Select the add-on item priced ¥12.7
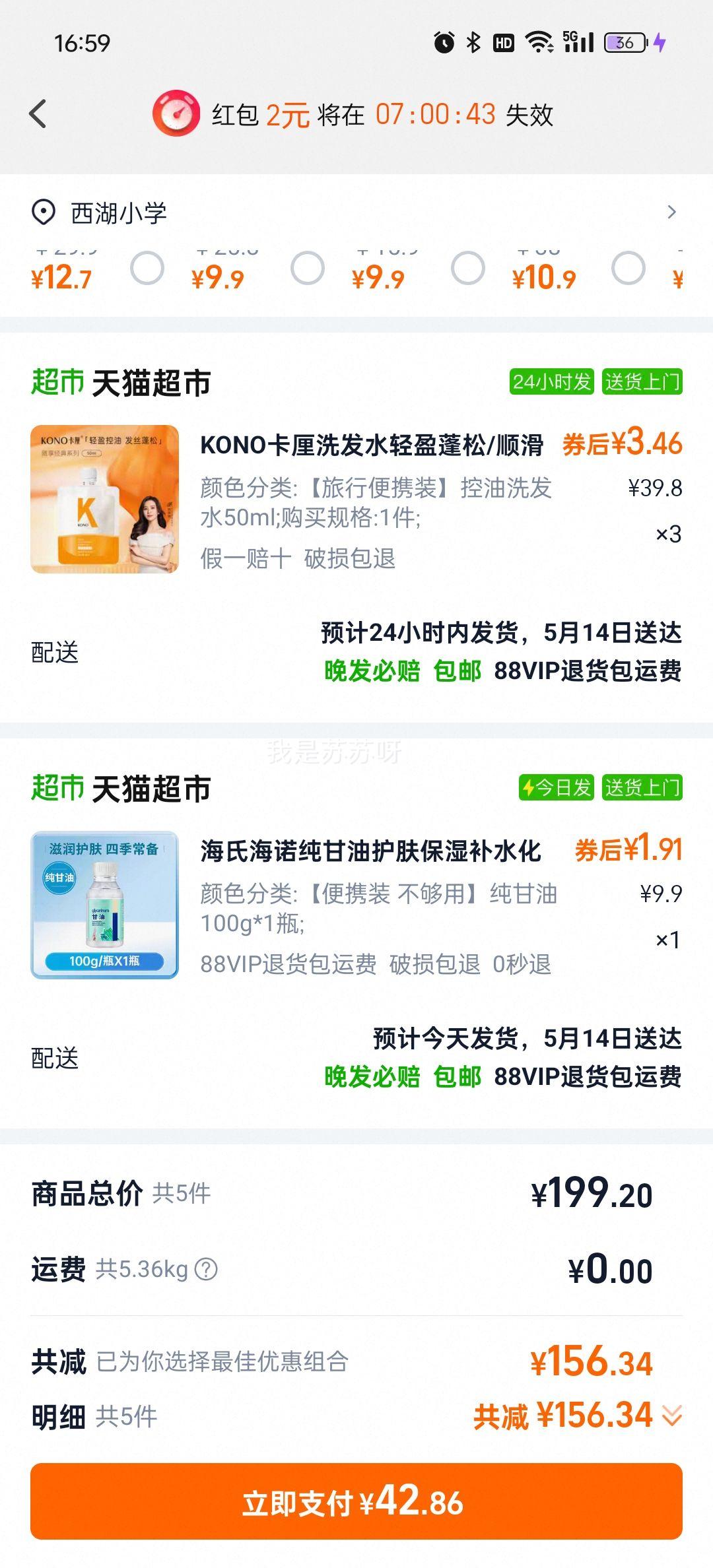The height and width of the screenshot is (1568, 713). coord(147,268)
